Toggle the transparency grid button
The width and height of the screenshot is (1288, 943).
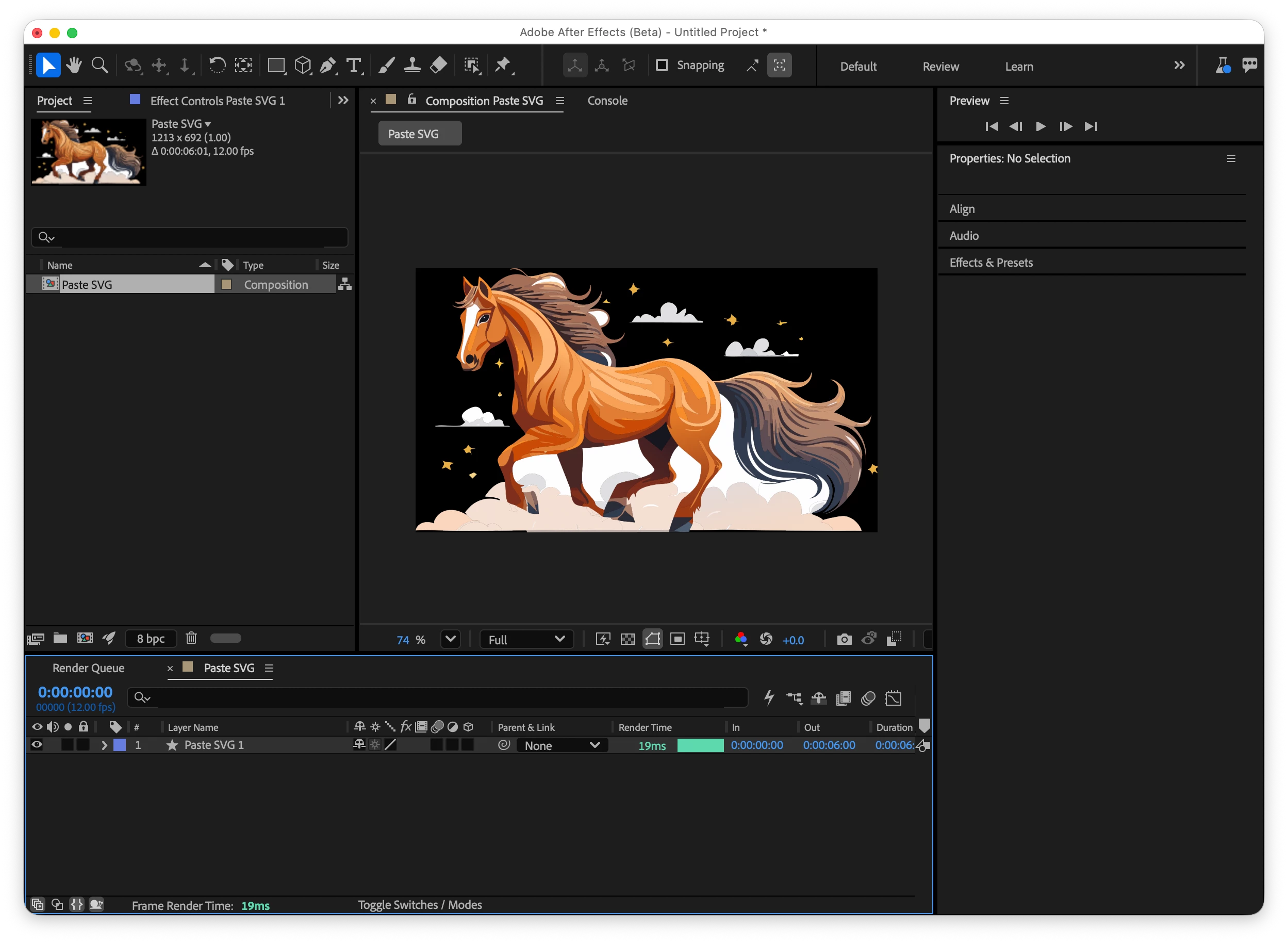[x=628, y=639]
